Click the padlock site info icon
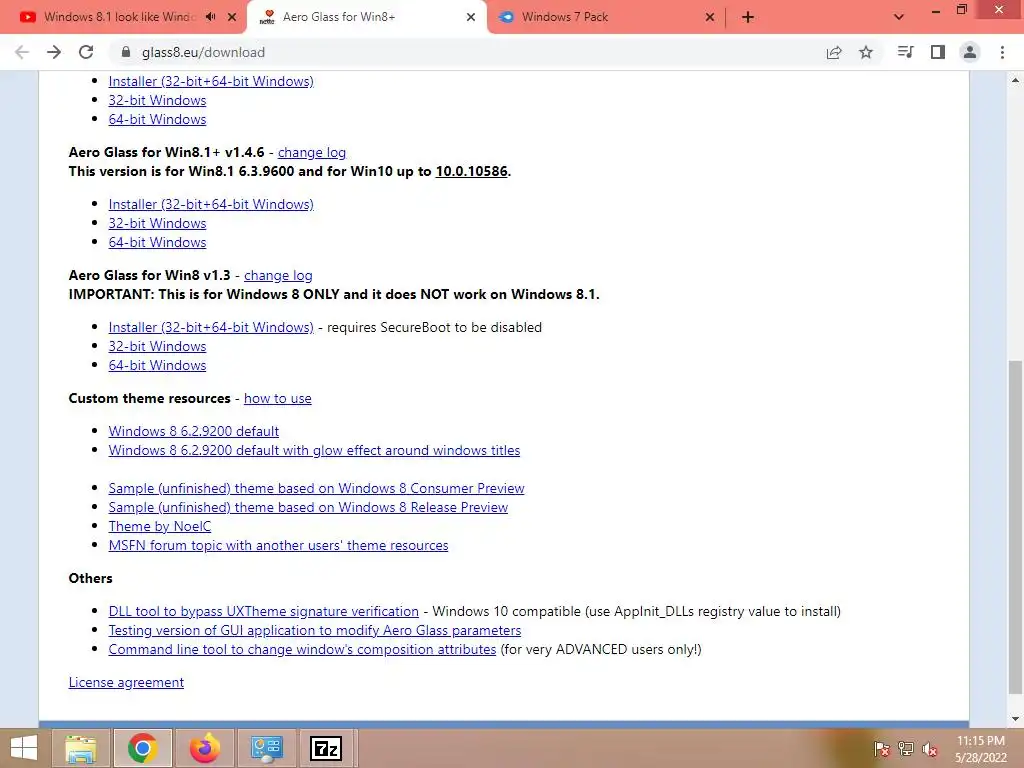This screenshot has height=768, width=1024. click(126, 52)
